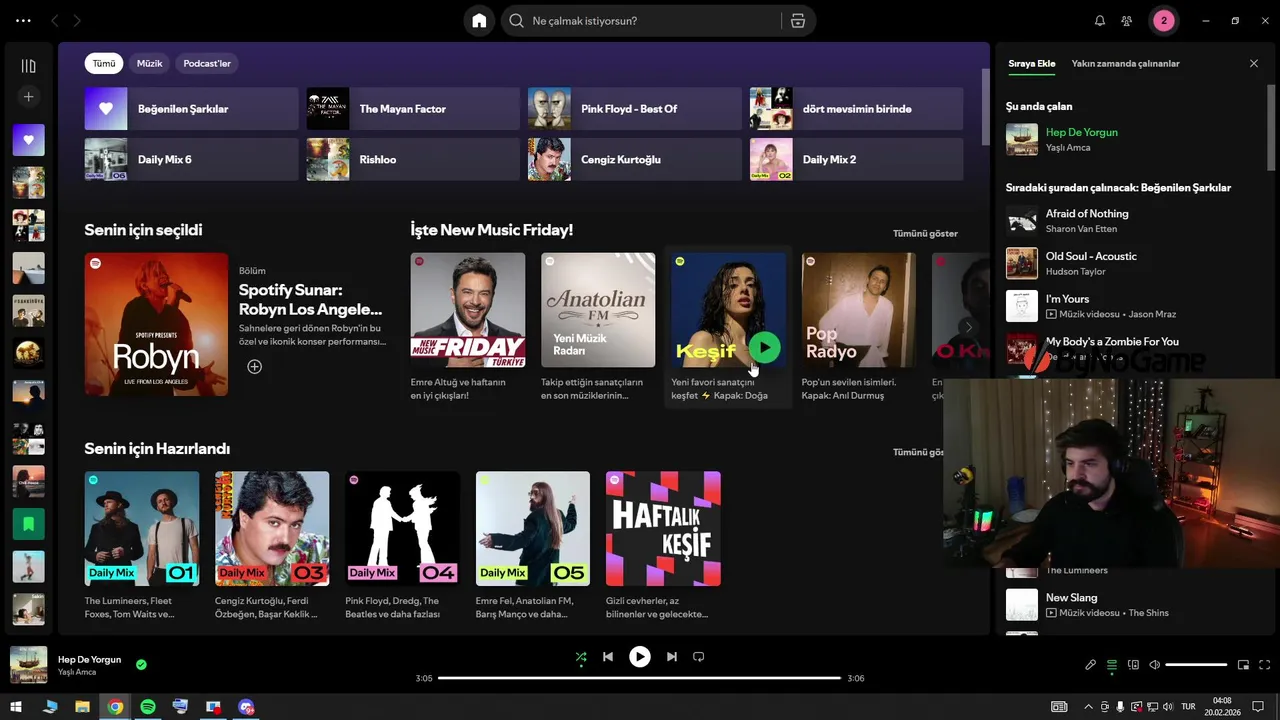The height and width of the screenshot is (720, 1280).
Task: Play the Keşif playlist with the green play button
Action: (x=764, y=347)
